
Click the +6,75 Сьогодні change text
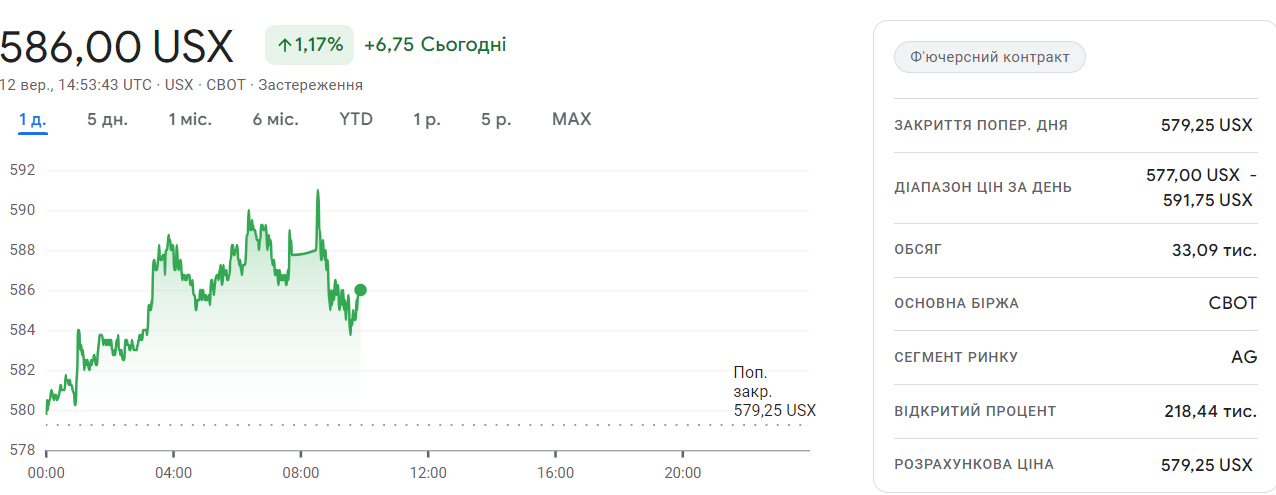[435, 45]
